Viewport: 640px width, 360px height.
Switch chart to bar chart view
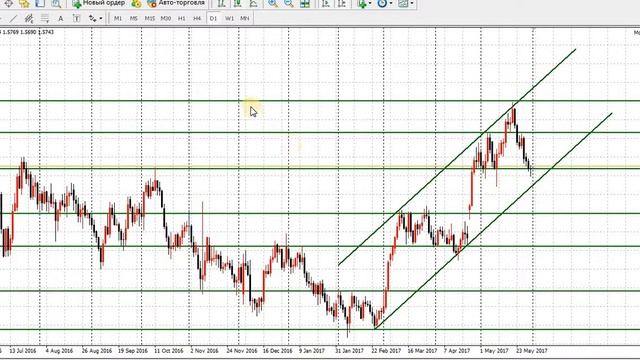221,3
